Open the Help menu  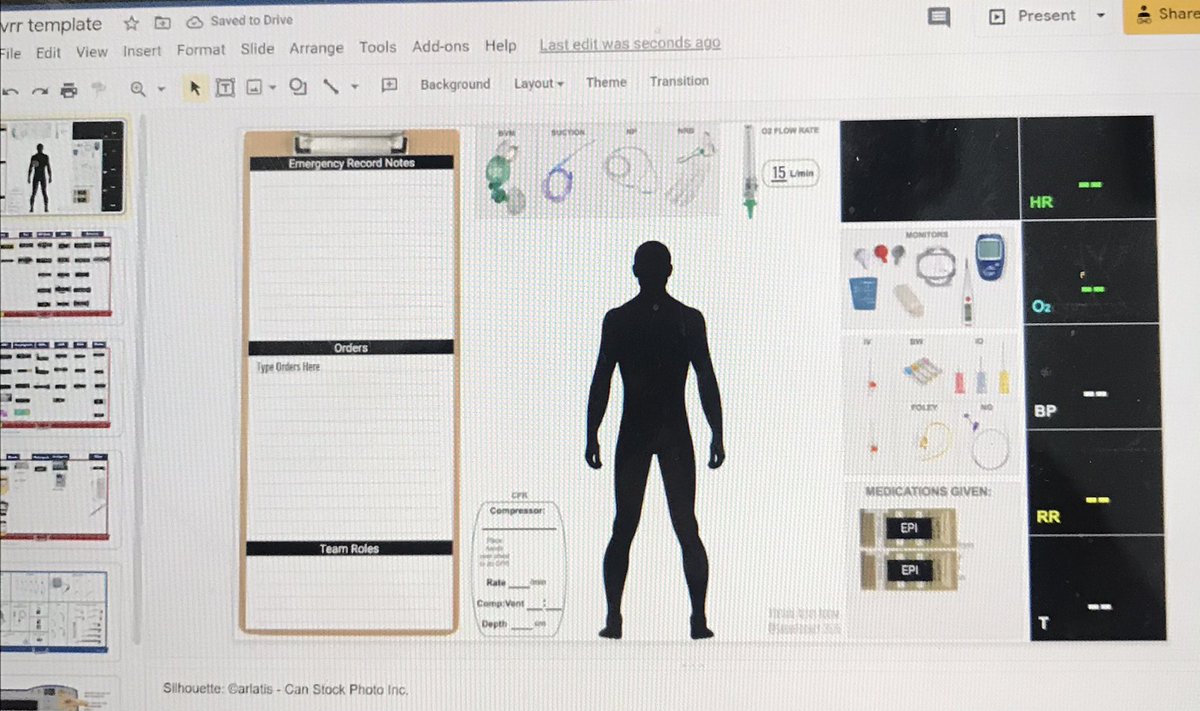tap(500, 45)
